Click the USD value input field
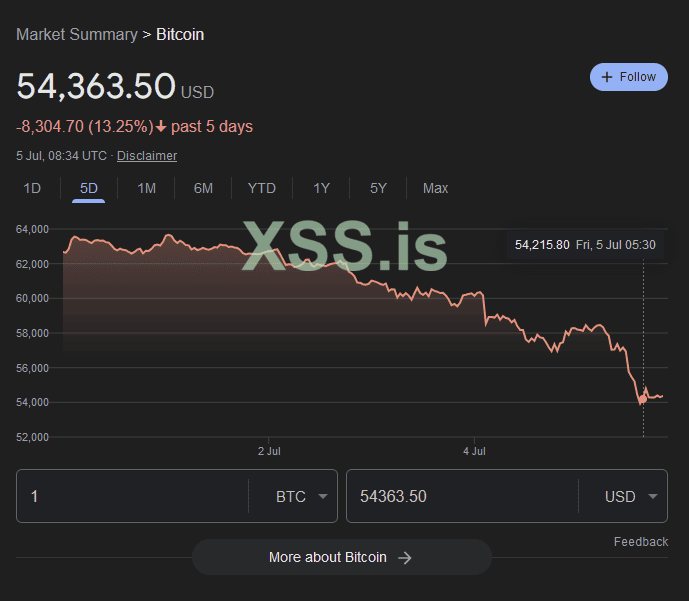Viewport: 689px width, 601px height. pos(462,497)
